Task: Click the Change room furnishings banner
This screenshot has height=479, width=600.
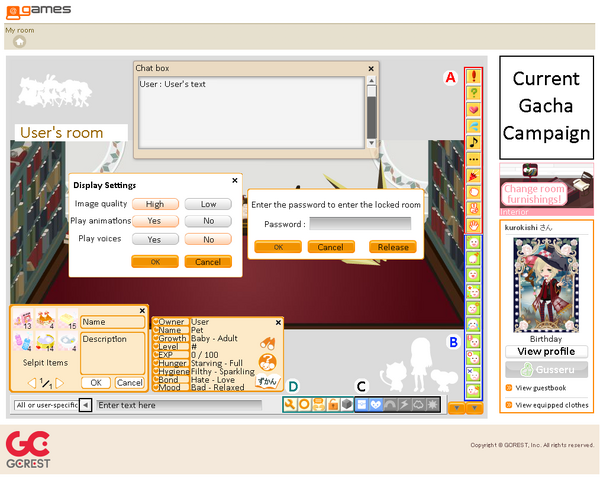Action: pyautogui.click(x=546, y=189)
